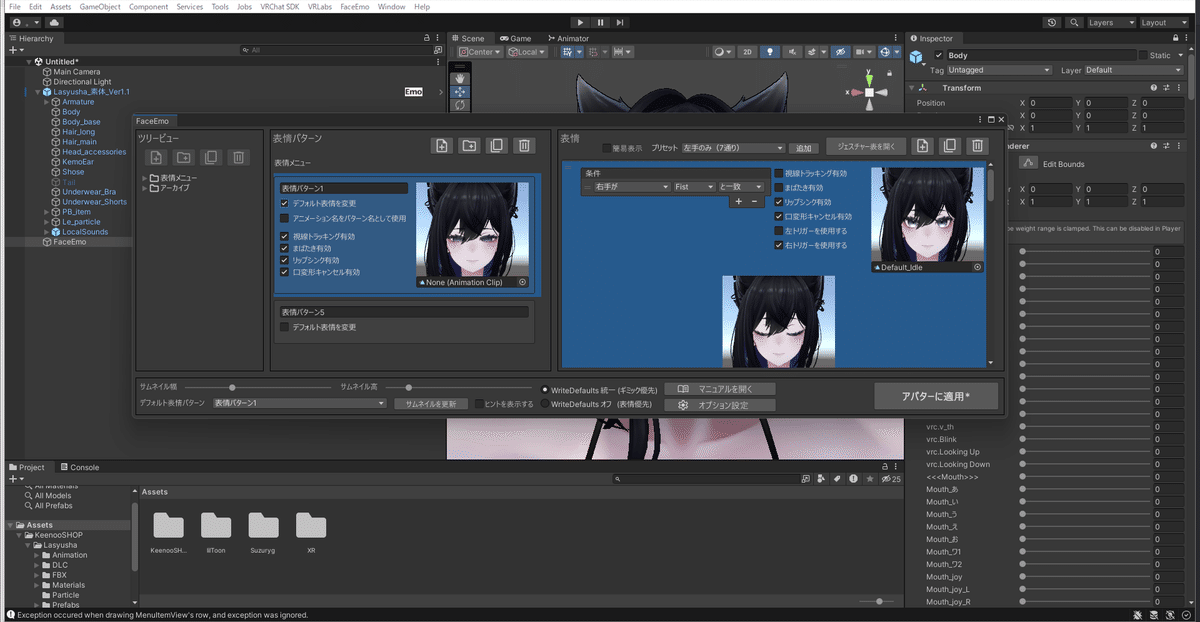Click ジェスチャー表を開く button
1200x622 pixels.
click(x=866, y=146)
